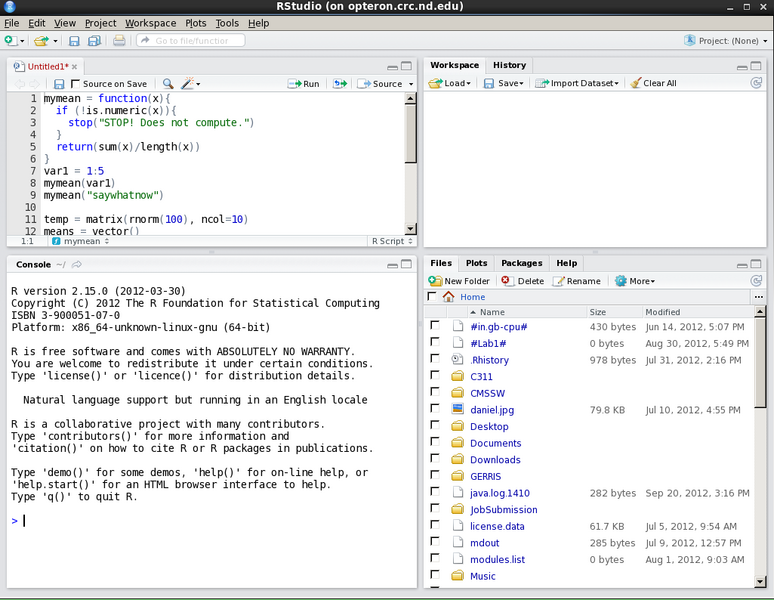Open the Plots menu in menu bar
Image resolution: width=774 pixels, height=600 pixels.
pos(196,23)
